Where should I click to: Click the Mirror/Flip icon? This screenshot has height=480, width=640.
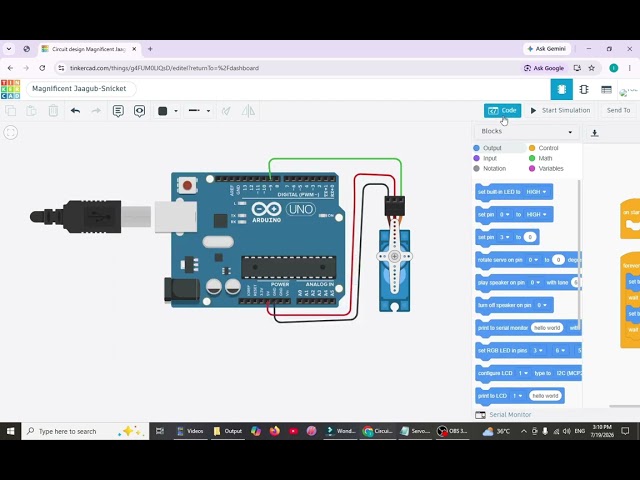click(x=248, y=111)
